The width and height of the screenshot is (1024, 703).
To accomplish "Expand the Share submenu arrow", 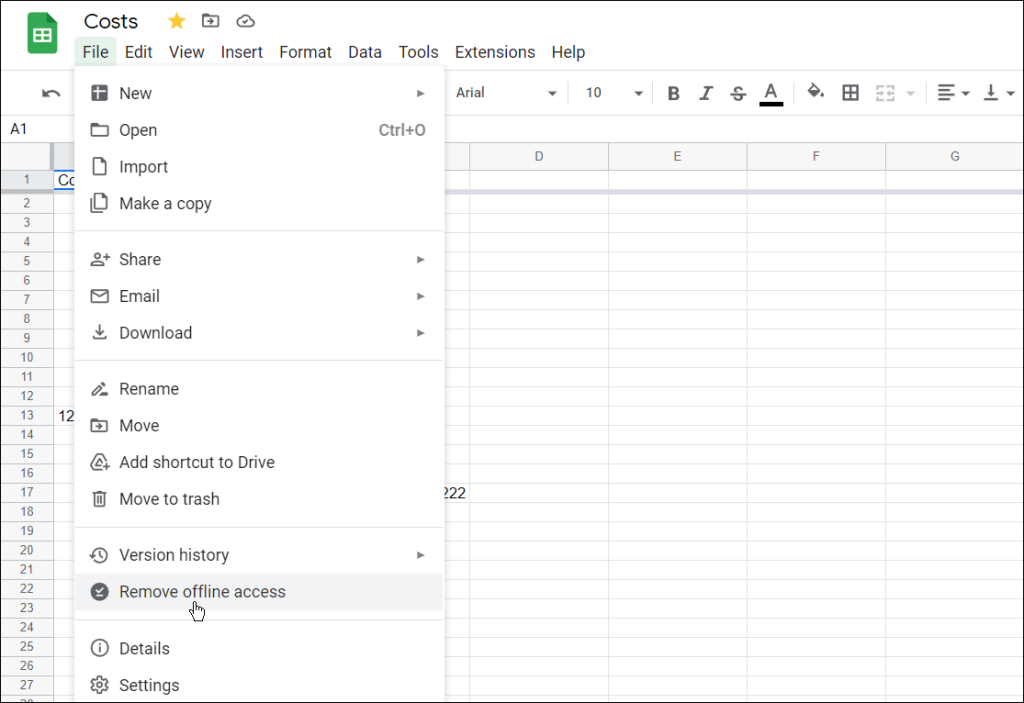I will [x=421, y=259].
